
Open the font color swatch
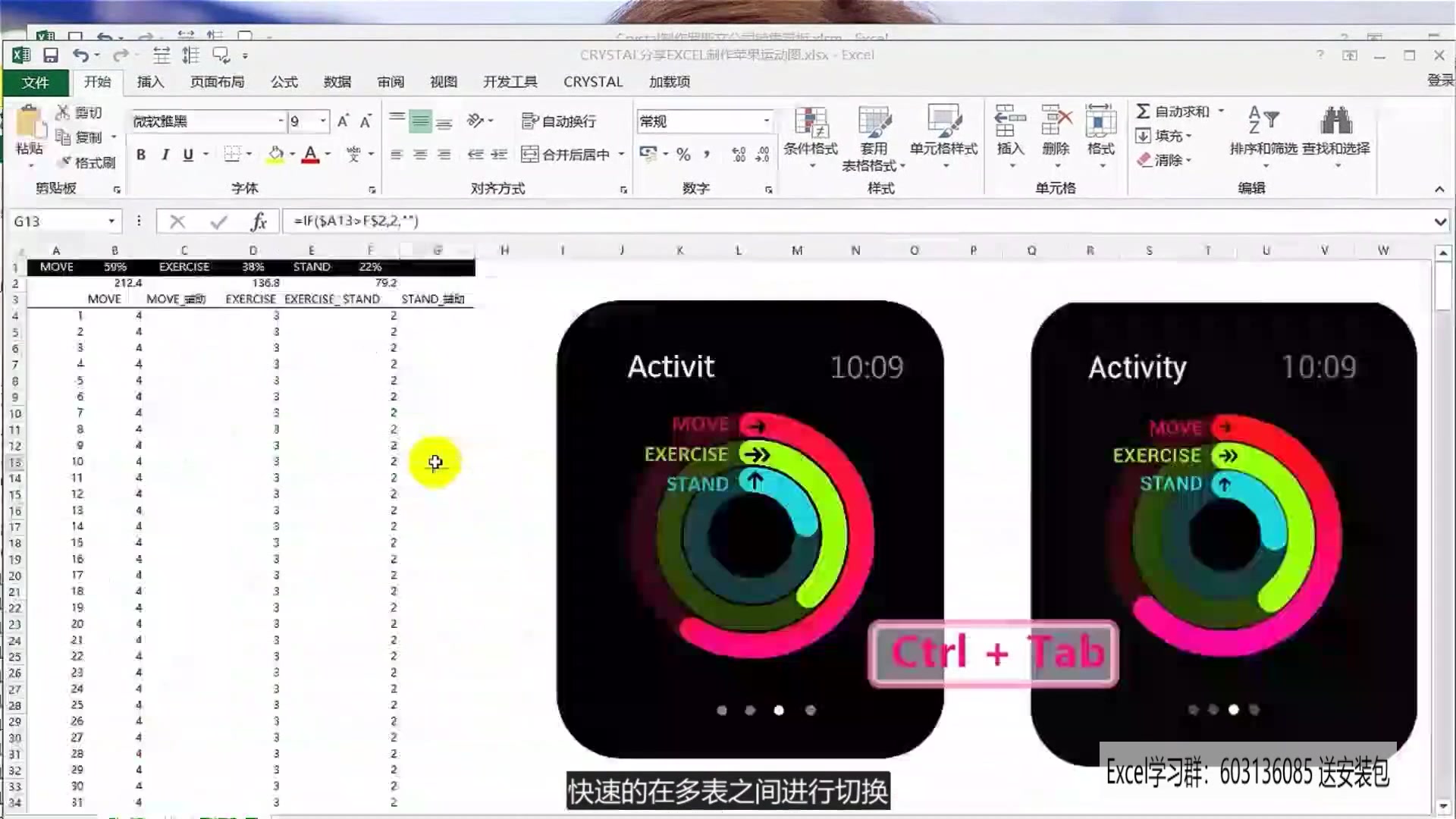[x=309, y=154]
